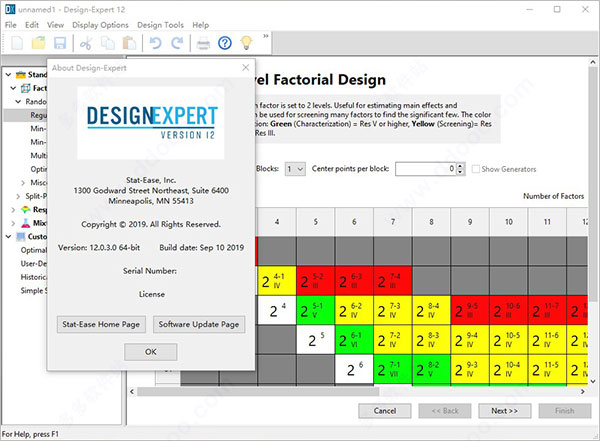Expand the Mixture tree node

13,223
